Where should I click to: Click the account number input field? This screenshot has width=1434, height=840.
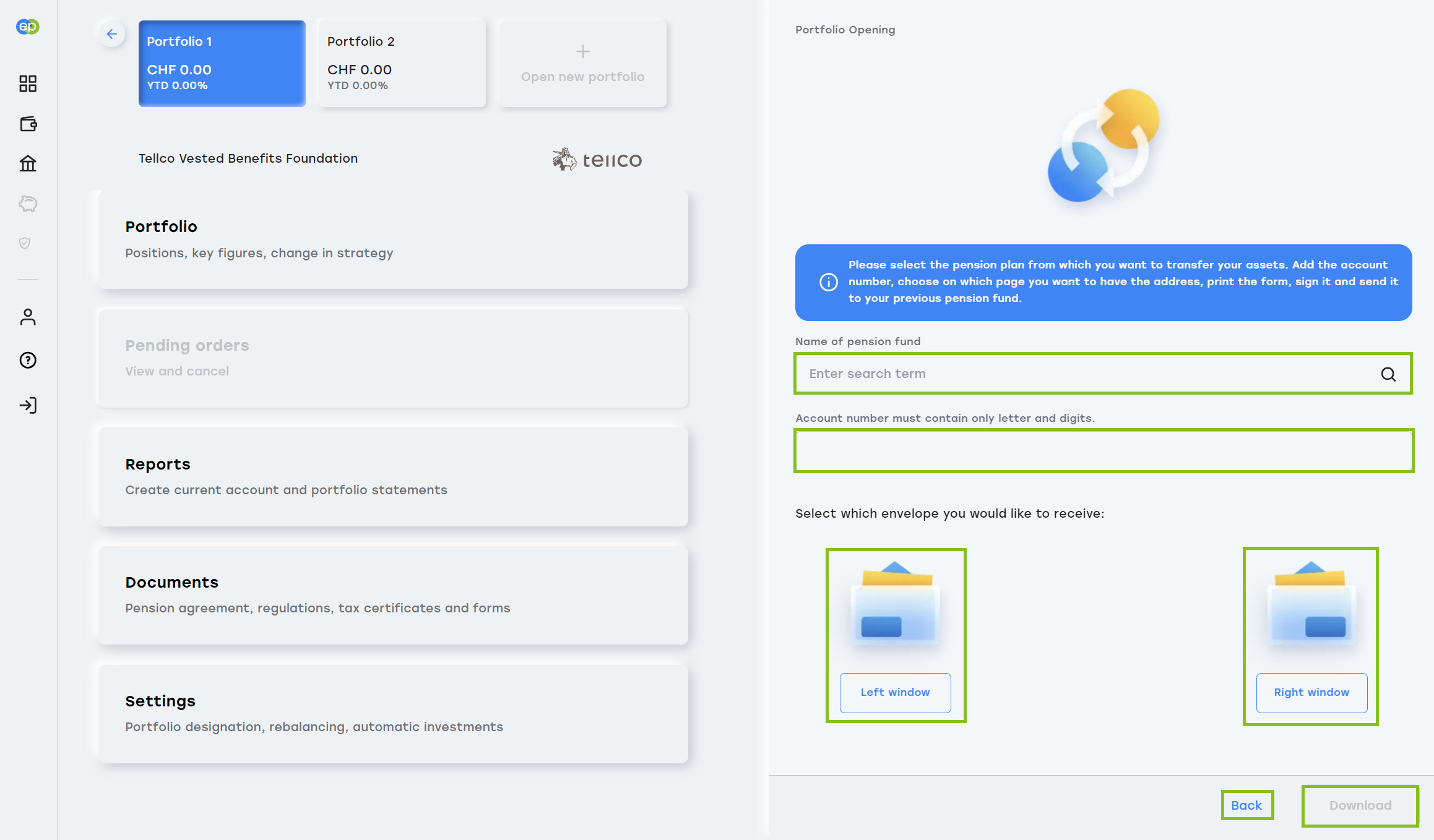click(1103, 451)
